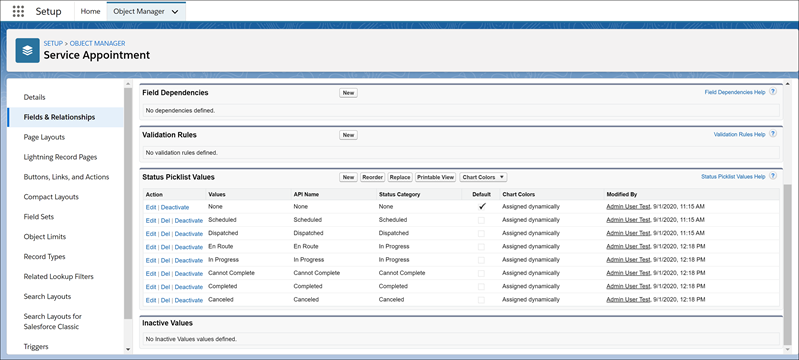
Task: Open Field Dependencies help question mark icon
Action: pos(773,92)
